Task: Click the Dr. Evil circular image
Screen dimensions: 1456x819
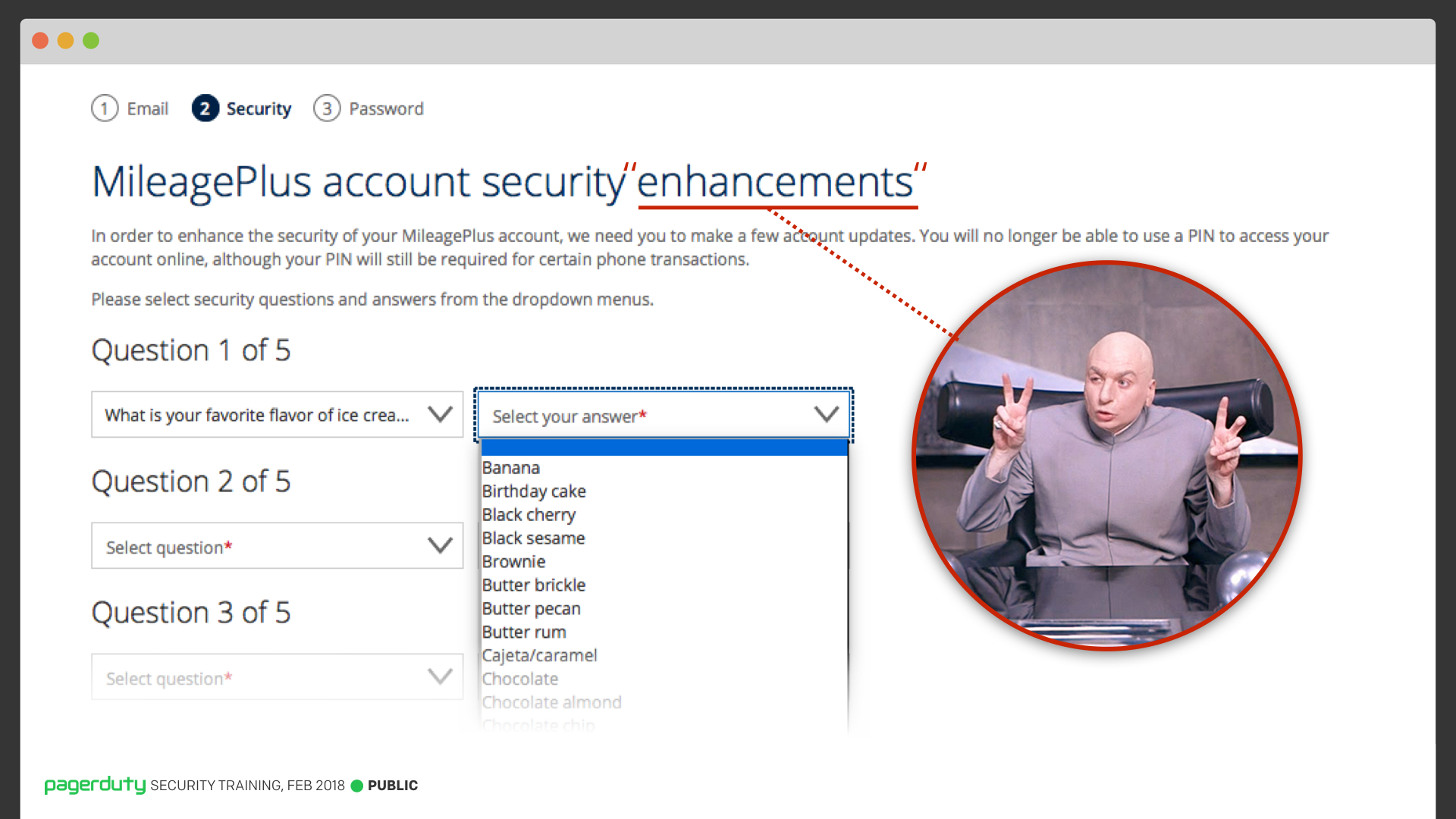Action: (1107, 456)
